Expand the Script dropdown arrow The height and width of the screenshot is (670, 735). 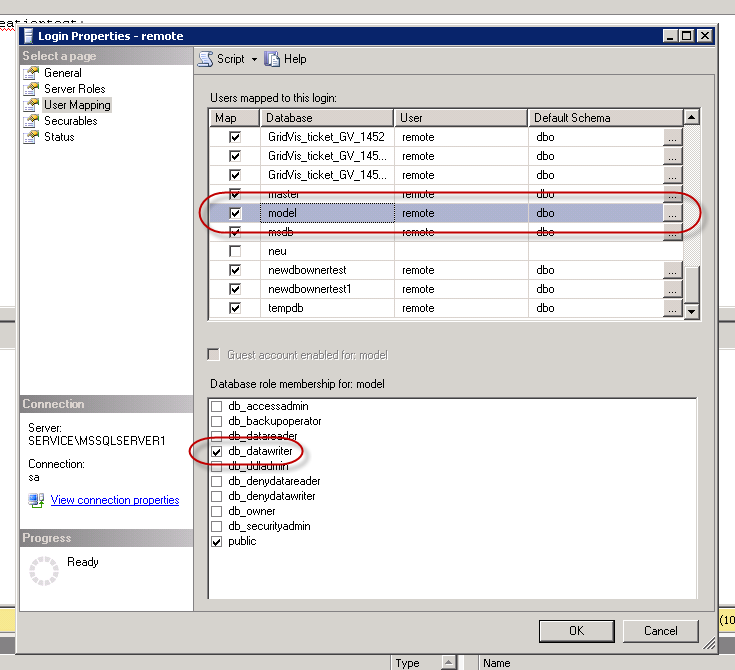[254, 59]
